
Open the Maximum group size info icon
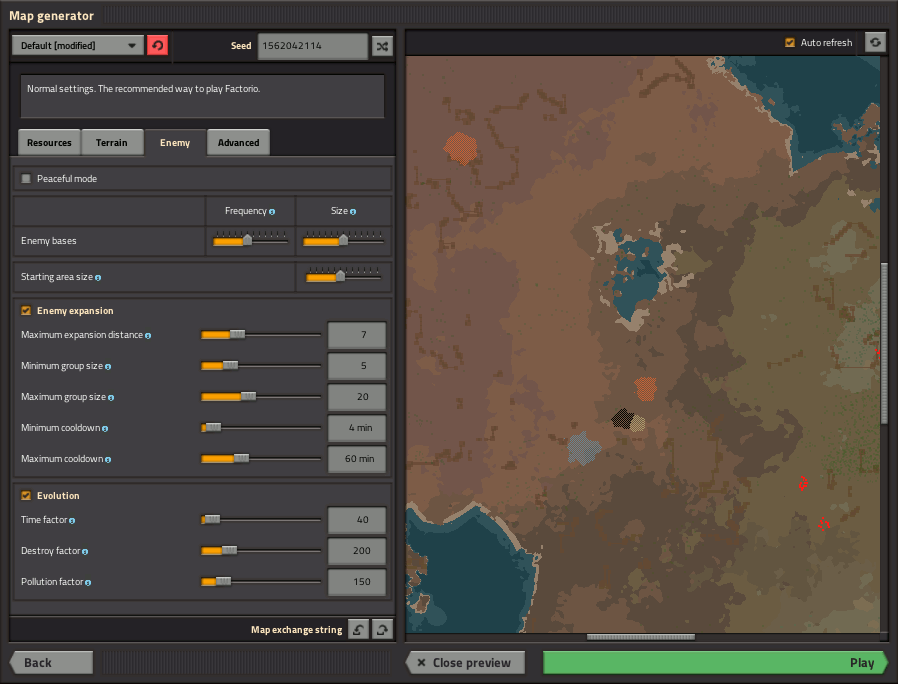click(111, 398)
